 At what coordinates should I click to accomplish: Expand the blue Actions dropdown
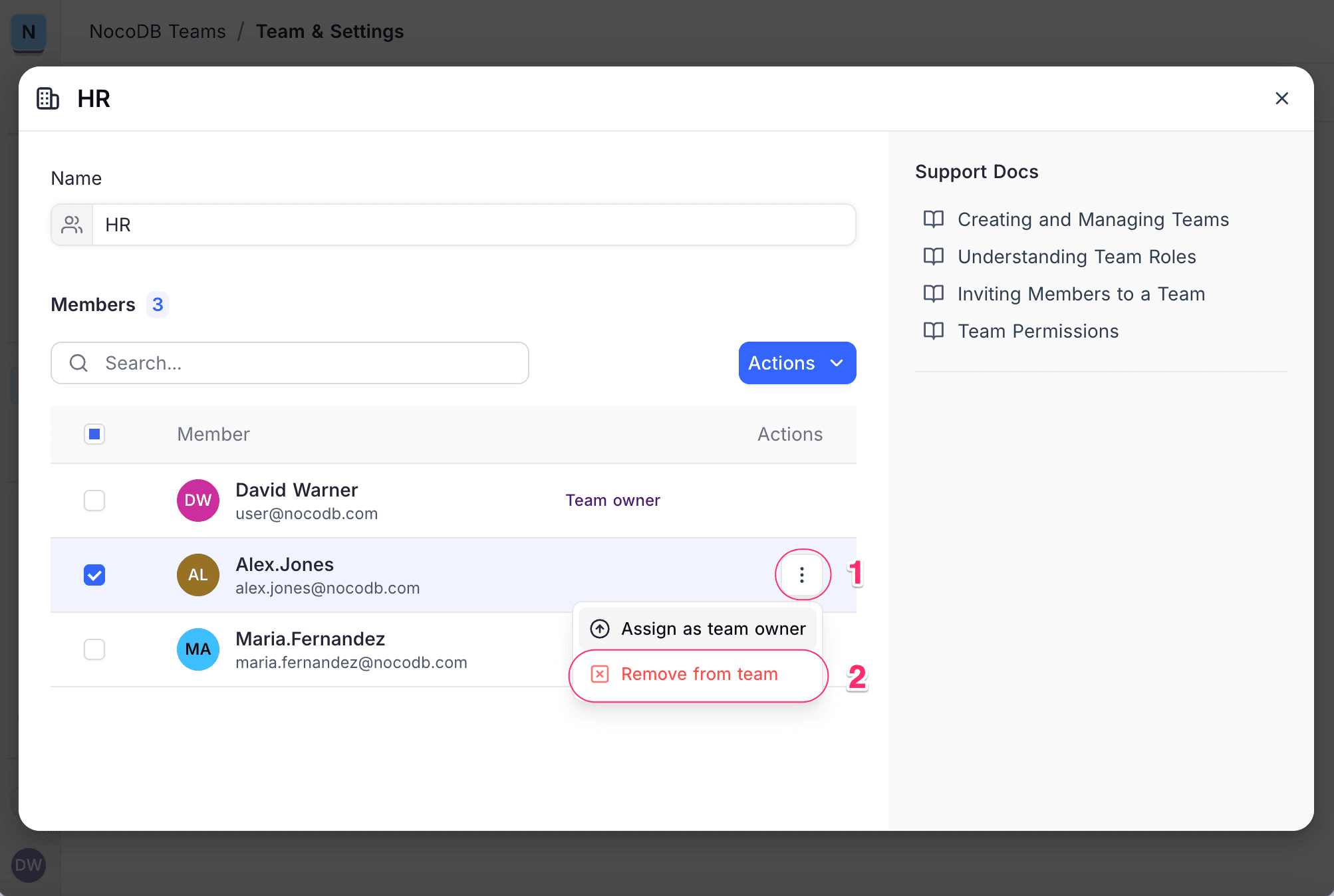pyautogui.click(x=797, y=363)
